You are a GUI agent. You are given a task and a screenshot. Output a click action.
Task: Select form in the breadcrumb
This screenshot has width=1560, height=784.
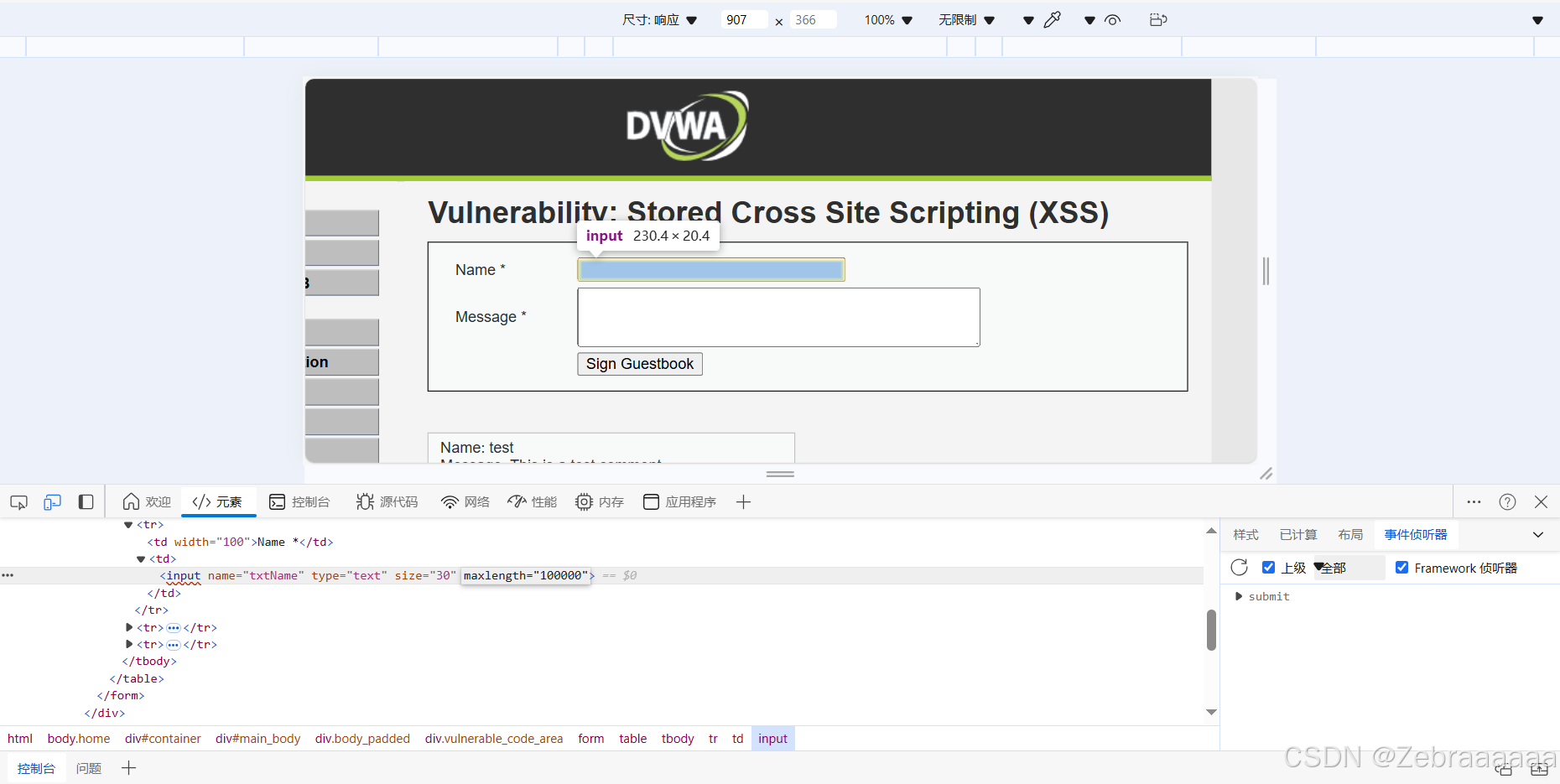[591, 739]
